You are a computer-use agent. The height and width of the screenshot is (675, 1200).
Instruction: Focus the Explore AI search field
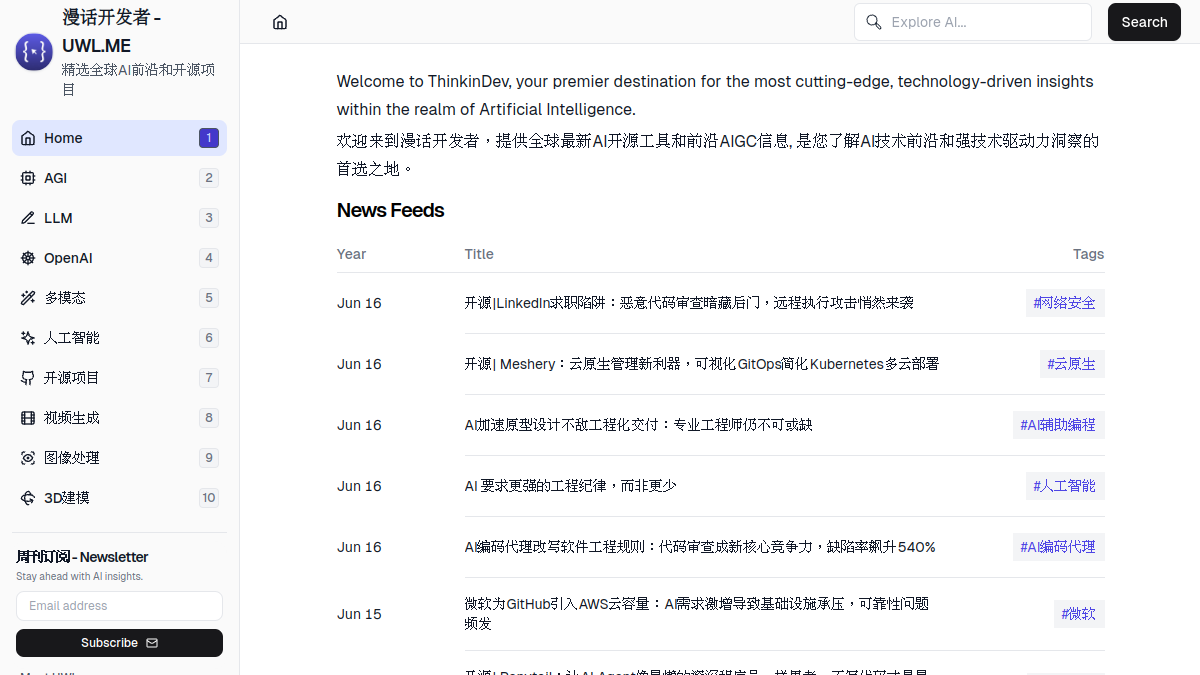[973, 22]
